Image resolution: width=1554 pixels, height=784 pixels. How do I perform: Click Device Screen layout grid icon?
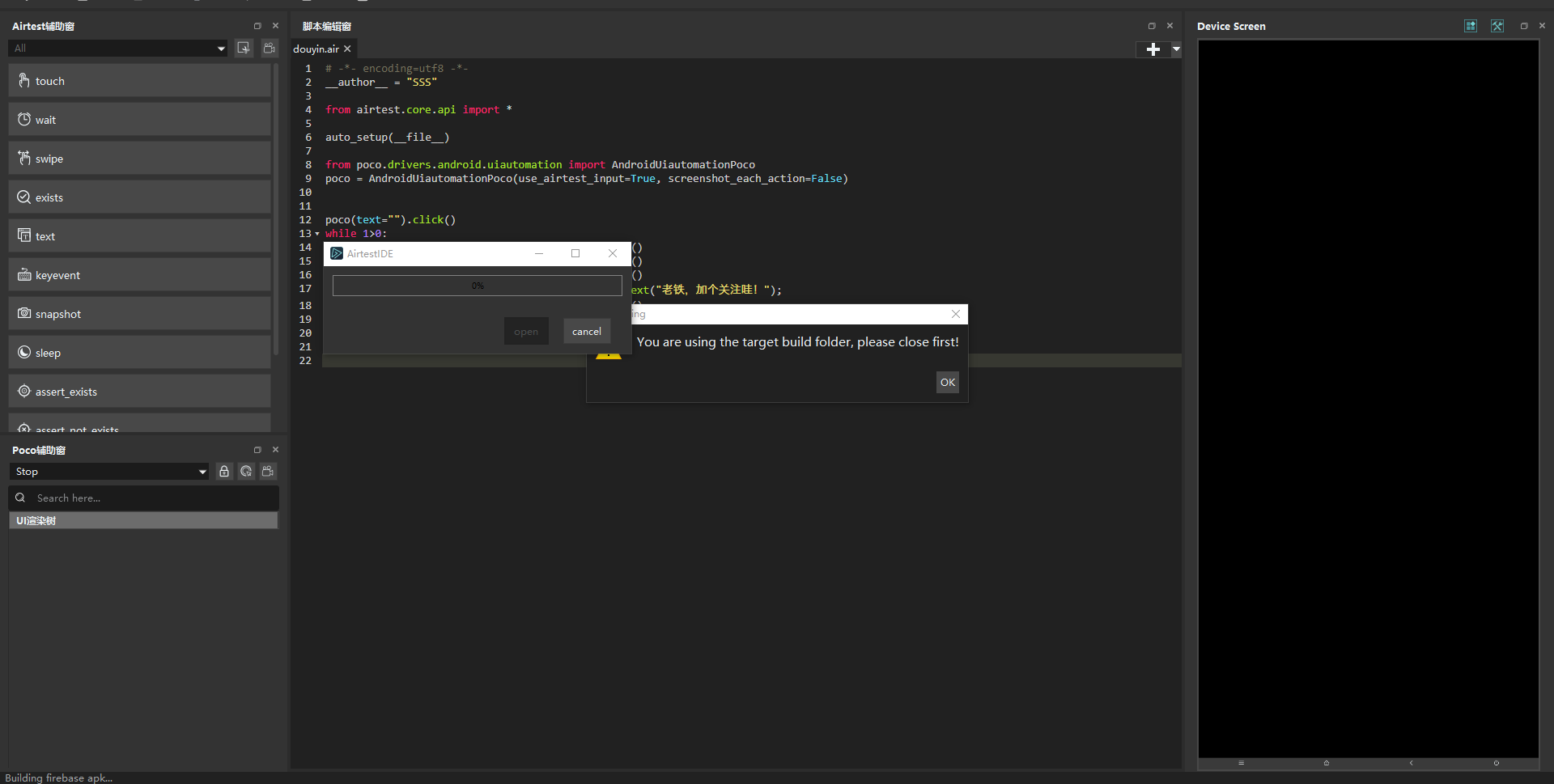[1471, 26]
